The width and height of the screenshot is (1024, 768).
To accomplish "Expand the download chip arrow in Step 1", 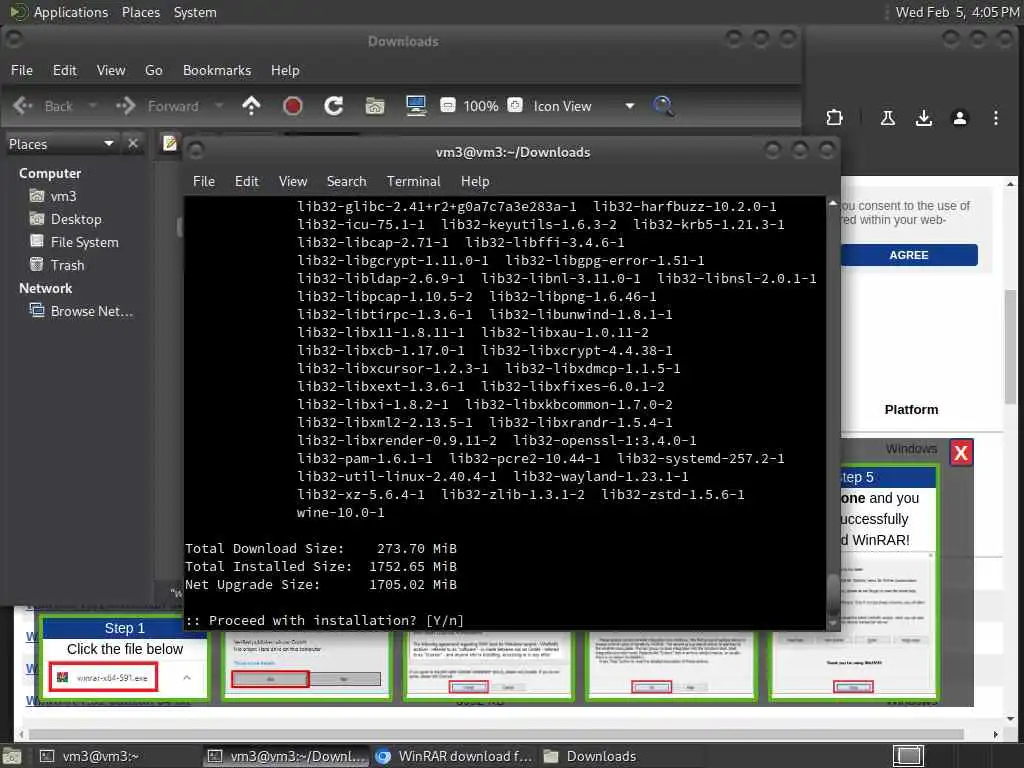I will pos(187,678).
